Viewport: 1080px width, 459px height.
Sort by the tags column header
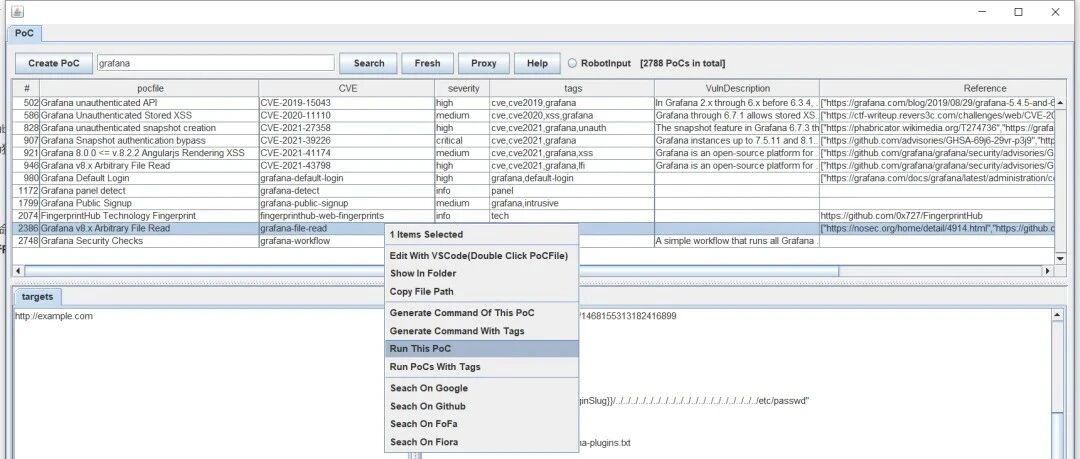[x=572, y=88]
